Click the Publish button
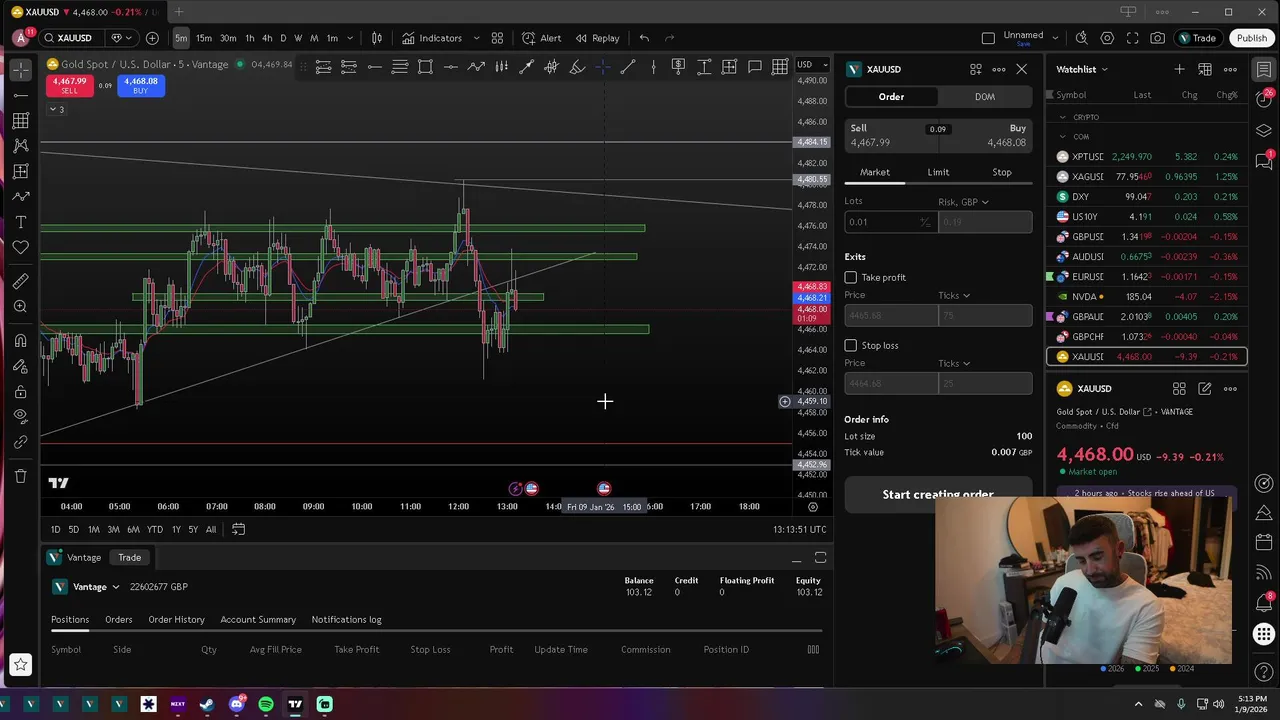The image size is (1280, 720). [1251, 38]
